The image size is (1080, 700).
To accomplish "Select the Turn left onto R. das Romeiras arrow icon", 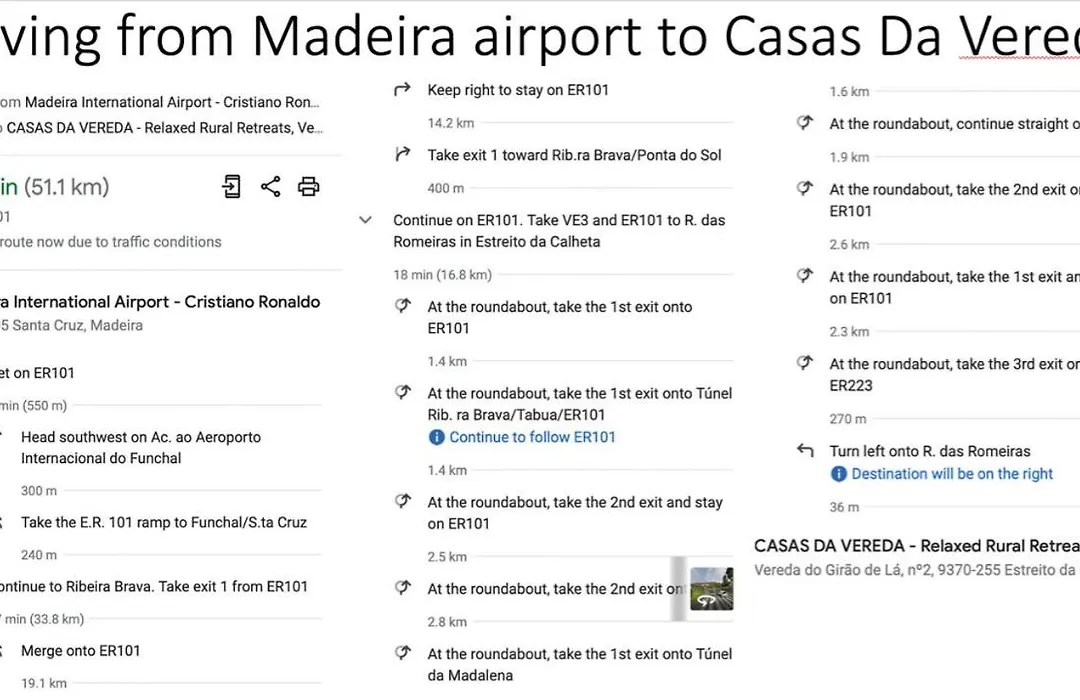I will (x=805, y=451).
